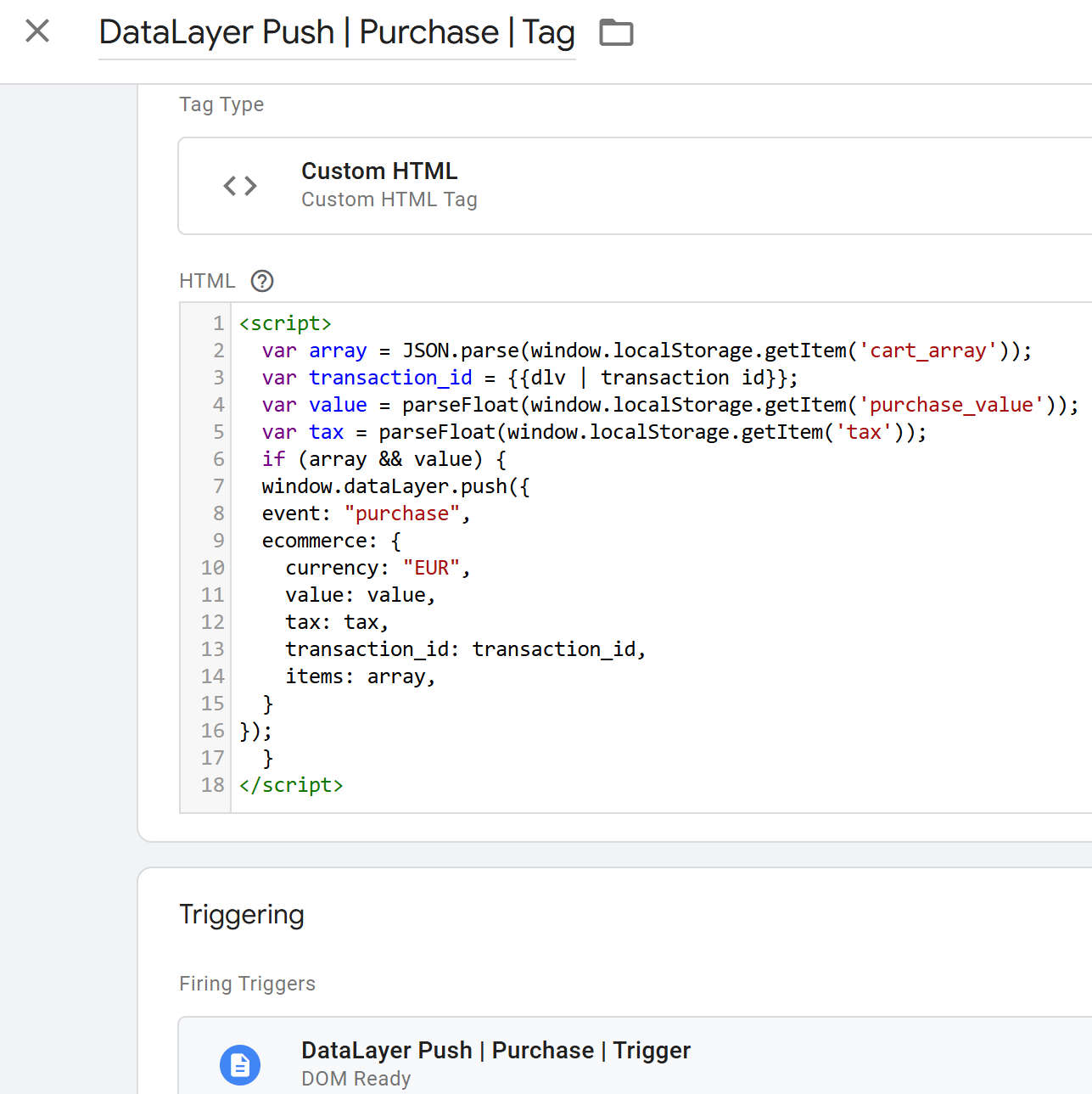Click the "EUR" currency value

431,568
